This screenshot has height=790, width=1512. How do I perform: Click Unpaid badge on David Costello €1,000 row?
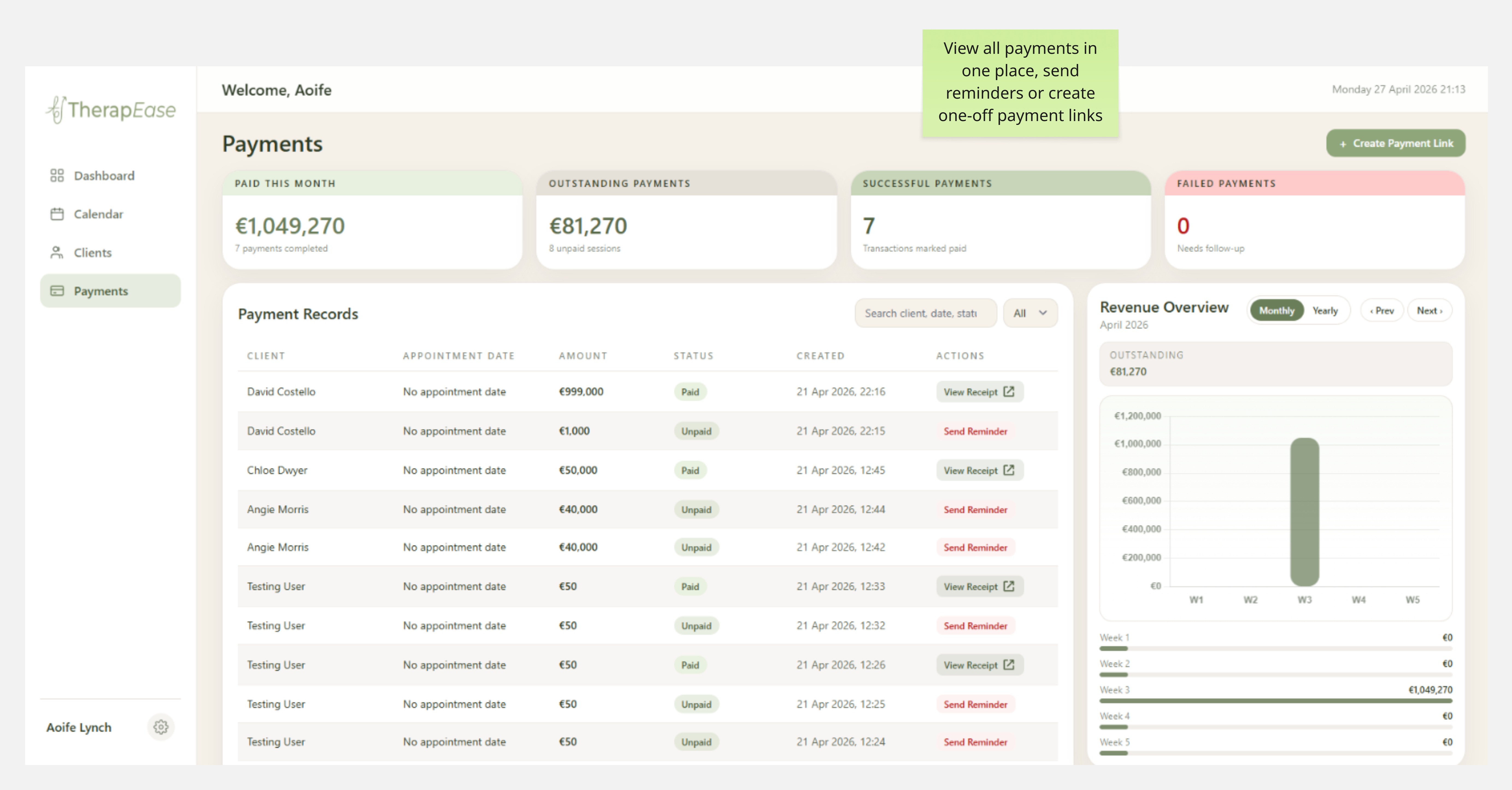[696, 431]
